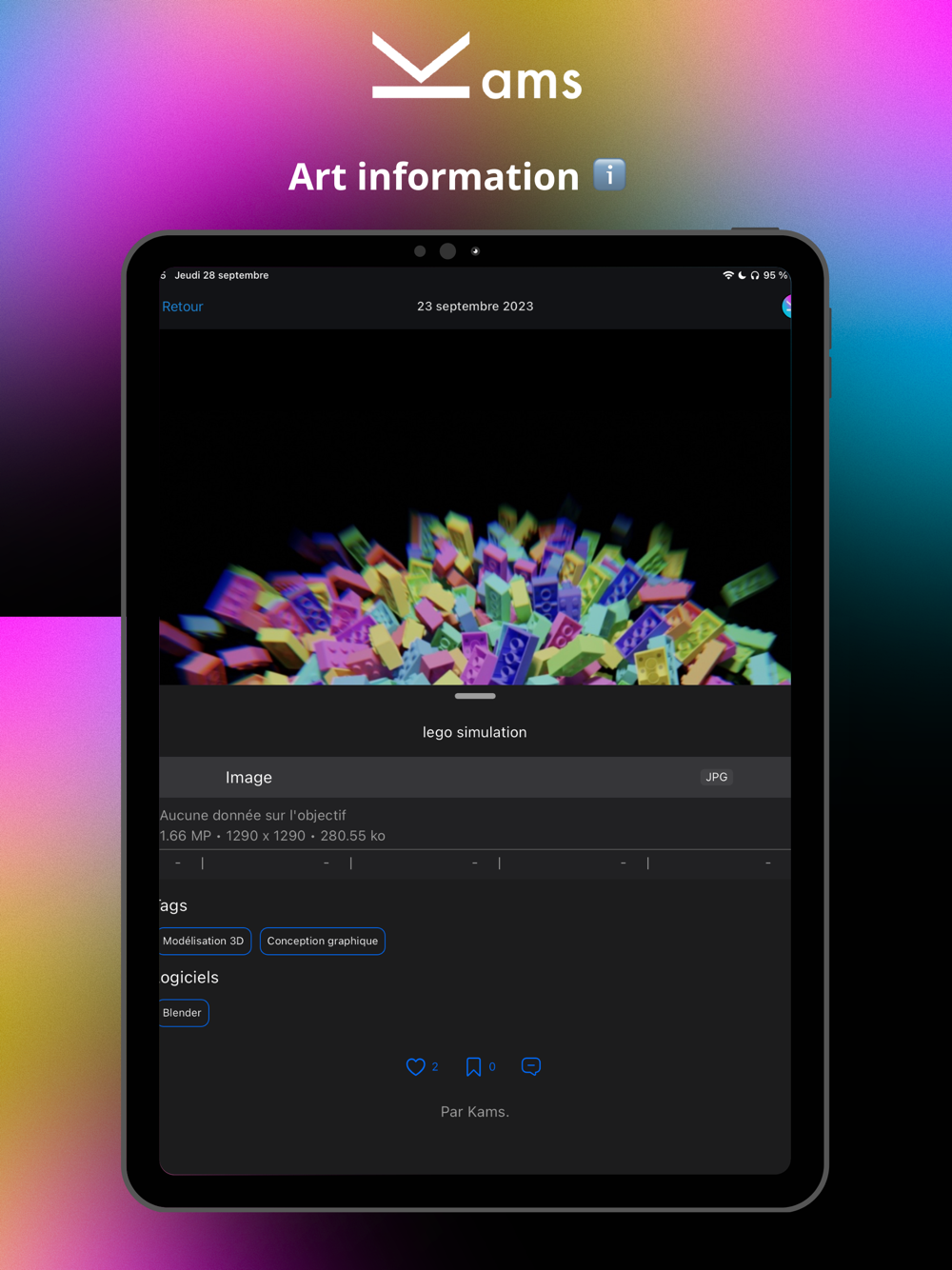952x1270 pixels.
Task: Like the artwork with the heart icon
Action: pos(416,1066)
